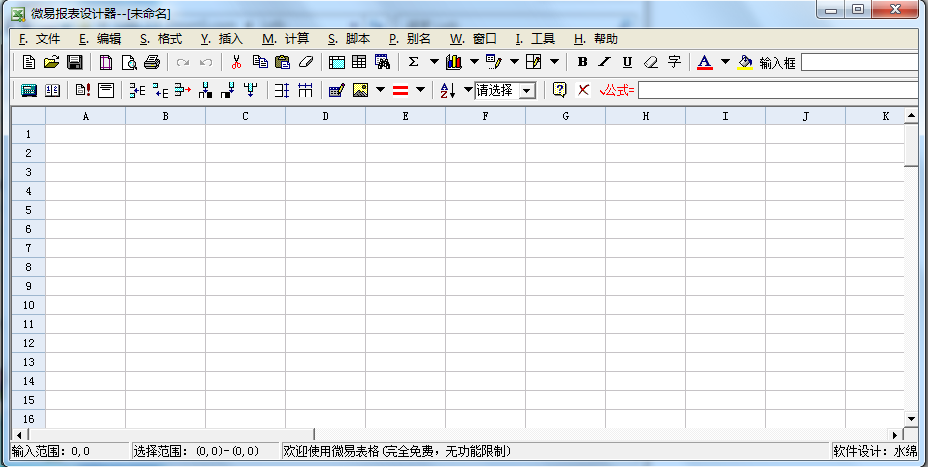Open the 工具 menu
The image size is (928, 467).
[x=535, y=39]
